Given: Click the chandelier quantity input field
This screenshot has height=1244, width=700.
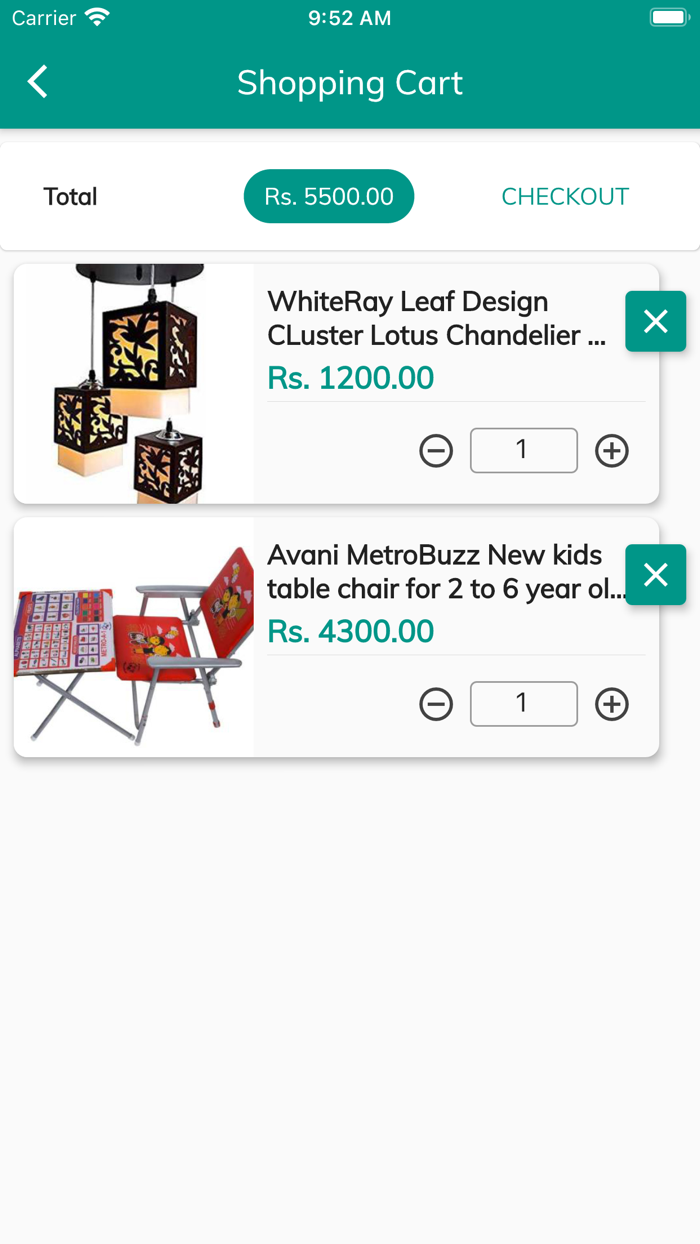Looking at the screenshot, I should (523, 450).
